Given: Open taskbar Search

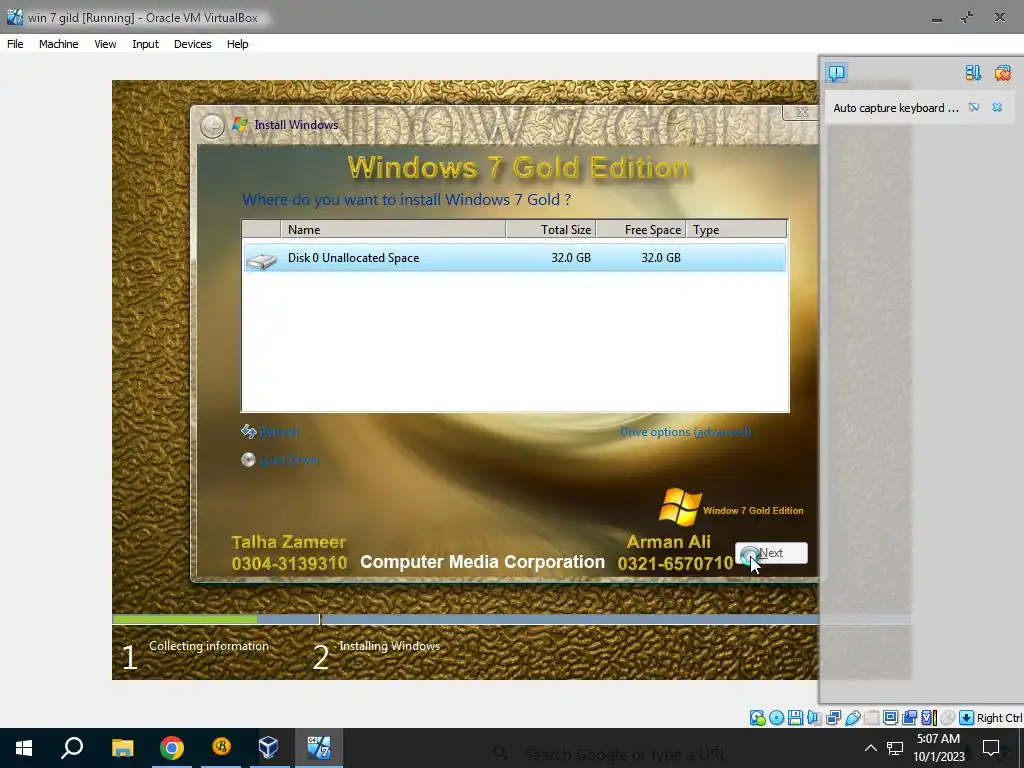Looking at the screenshot, I should (x=72, y=748).
